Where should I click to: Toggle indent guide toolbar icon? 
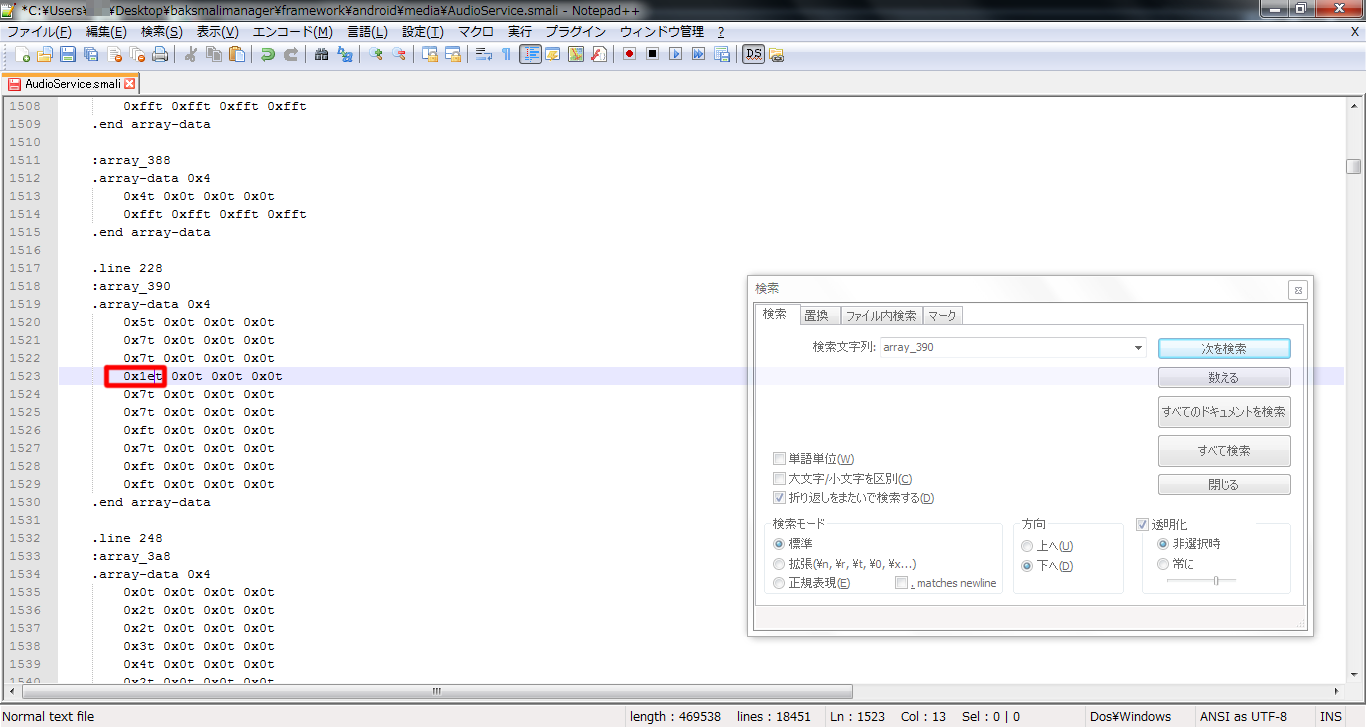tap(530, 54)
